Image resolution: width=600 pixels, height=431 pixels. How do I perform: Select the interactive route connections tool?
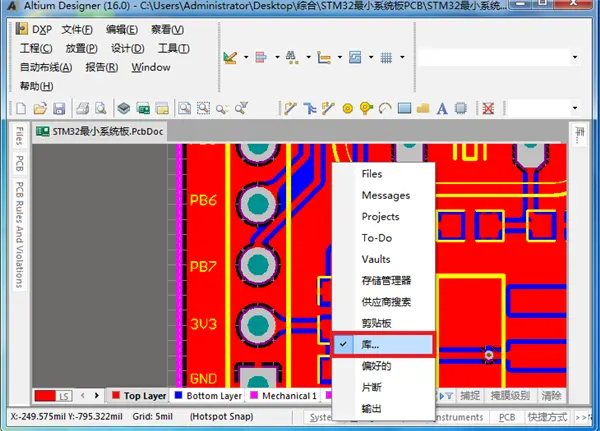pyautogui.click(x=290, y=108)
